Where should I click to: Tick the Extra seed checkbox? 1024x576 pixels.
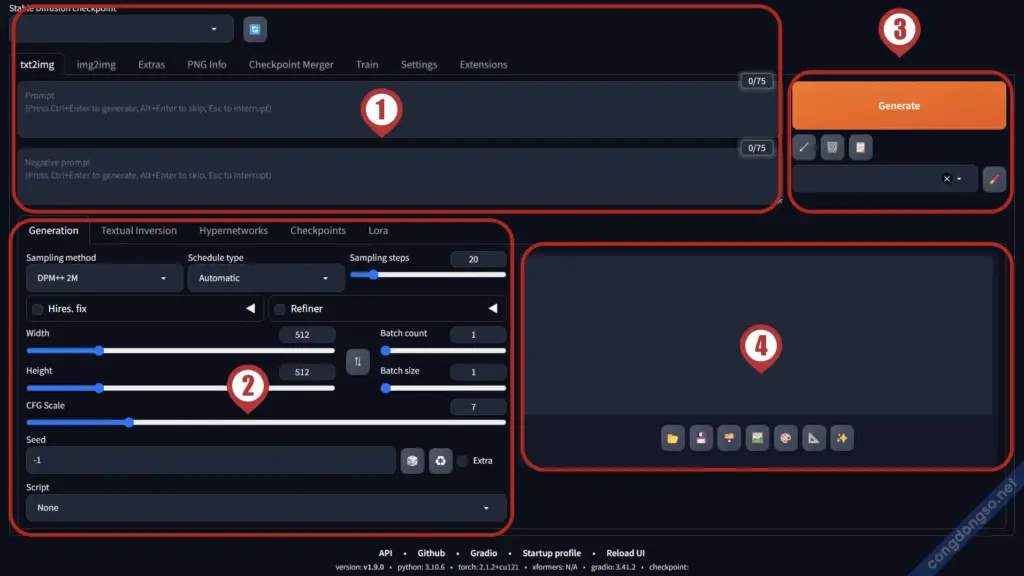(462, 461)
